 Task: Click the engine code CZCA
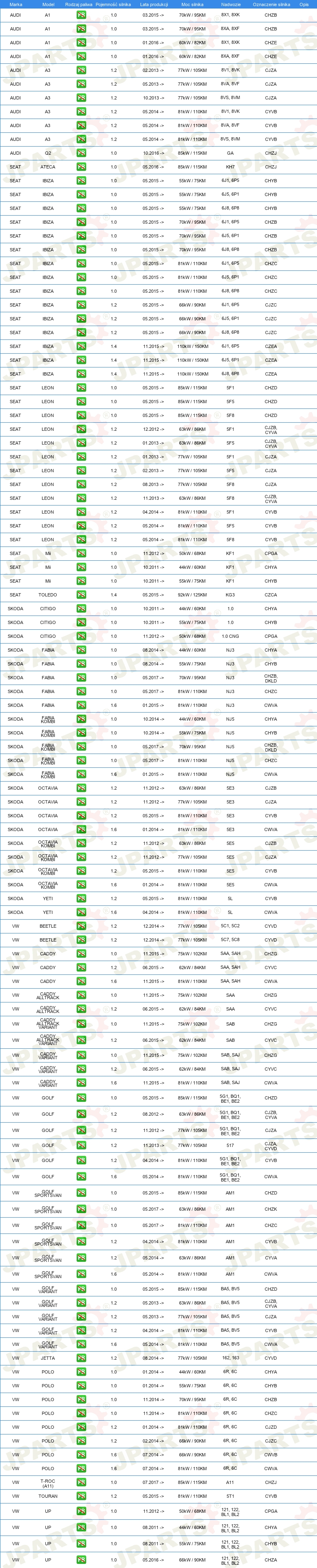[x=271, y=595]
